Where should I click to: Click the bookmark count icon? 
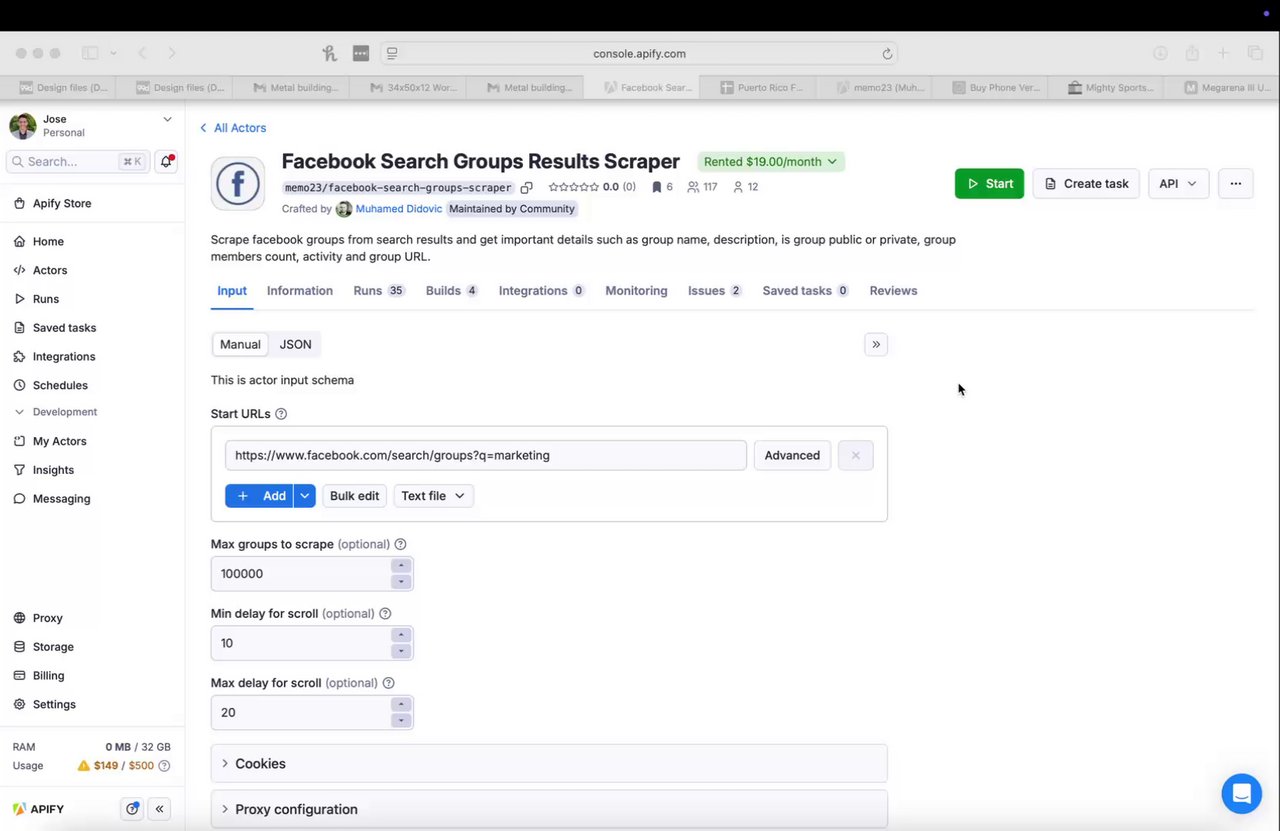(x=656, y=187)
